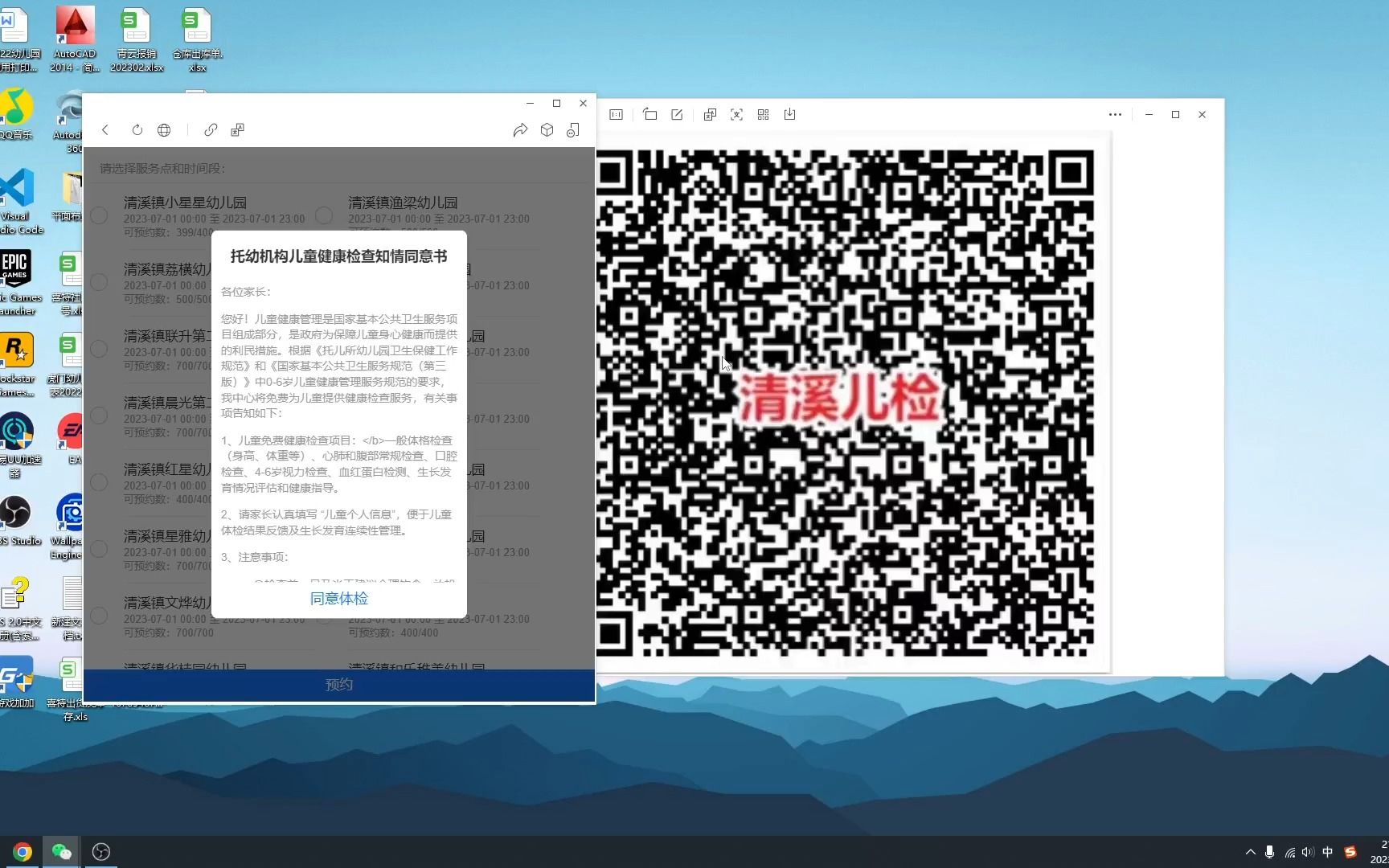Screen dimensions: 1389x868
Task: Copy the page link with the chain icon
Action: point(211,130)
